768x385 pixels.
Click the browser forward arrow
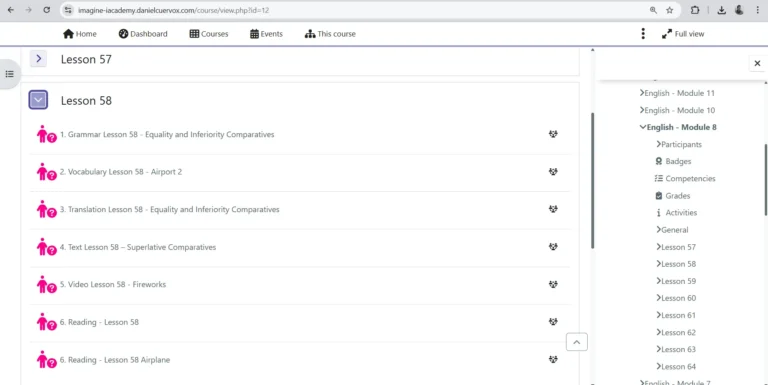28,10
